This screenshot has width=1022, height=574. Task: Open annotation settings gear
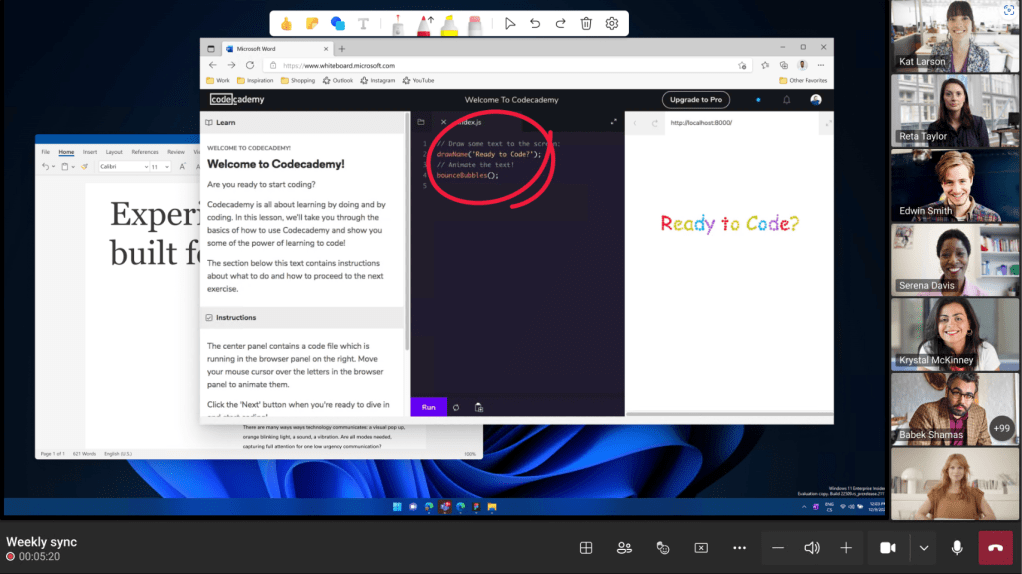pos(612,23)
